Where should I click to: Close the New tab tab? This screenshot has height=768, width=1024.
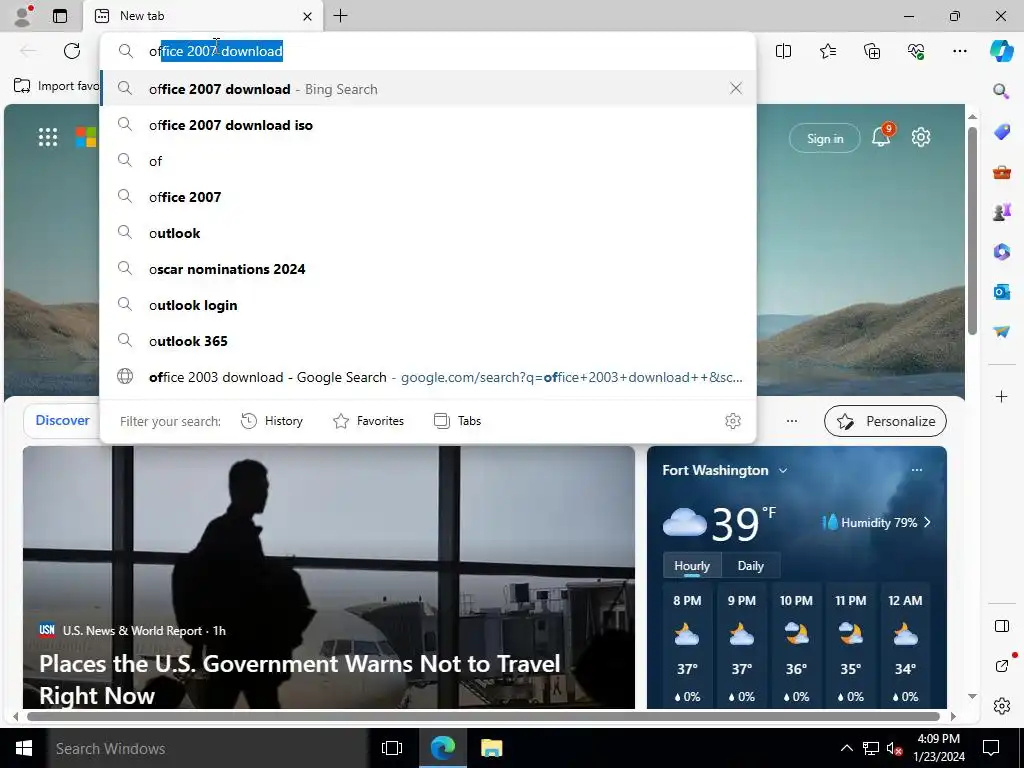point(307,16)
